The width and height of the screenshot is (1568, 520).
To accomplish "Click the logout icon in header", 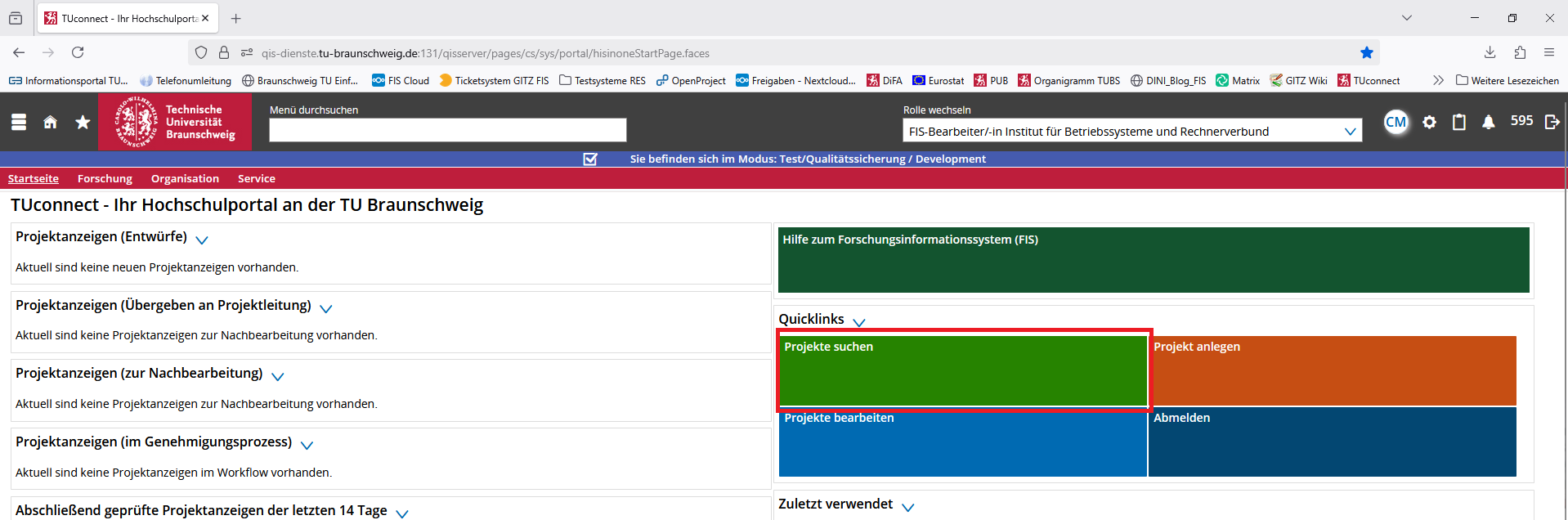I will pyautogui.click(x=1552, y=122).
